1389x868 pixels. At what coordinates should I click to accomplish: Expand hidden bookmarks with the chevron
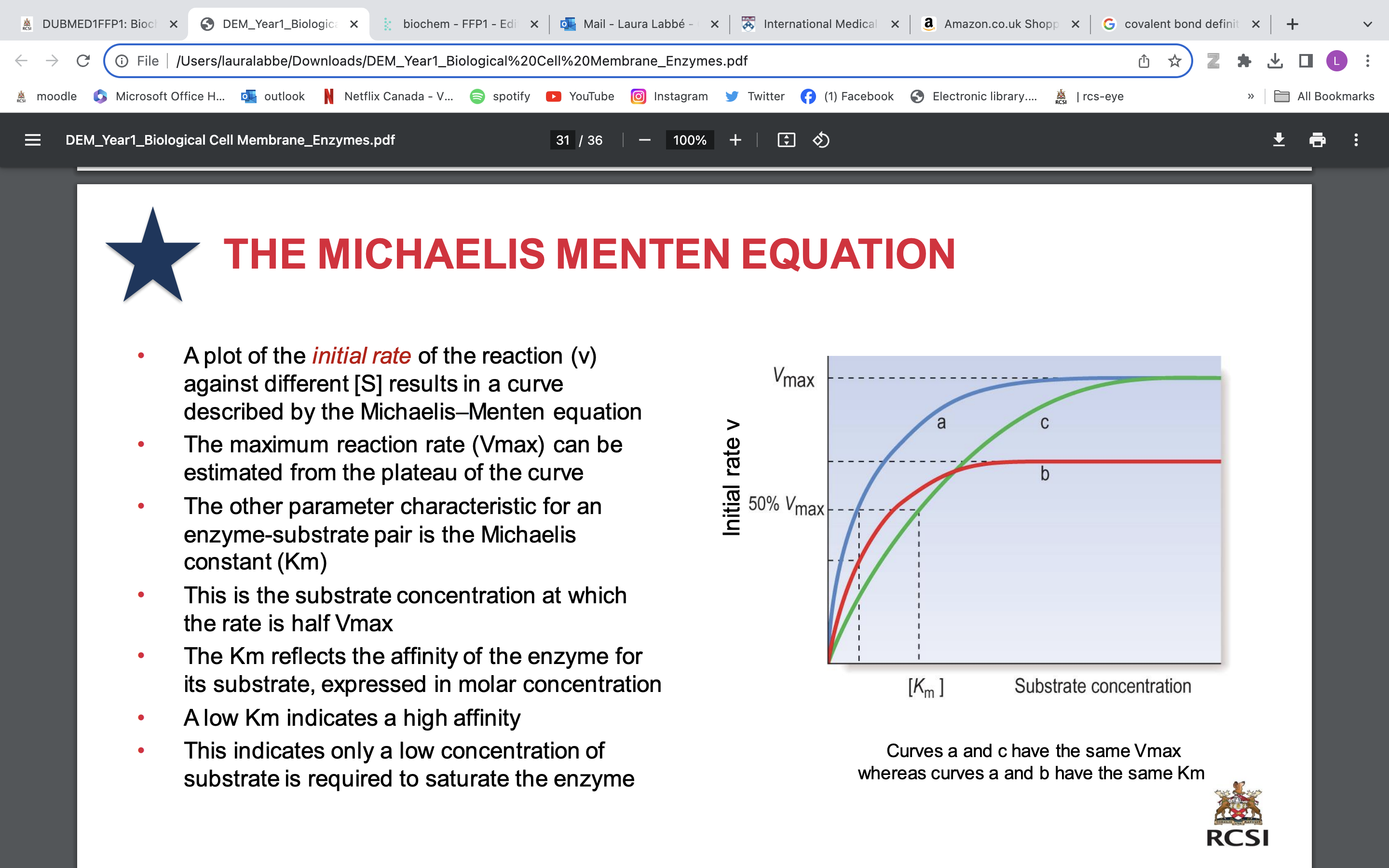1251,96
